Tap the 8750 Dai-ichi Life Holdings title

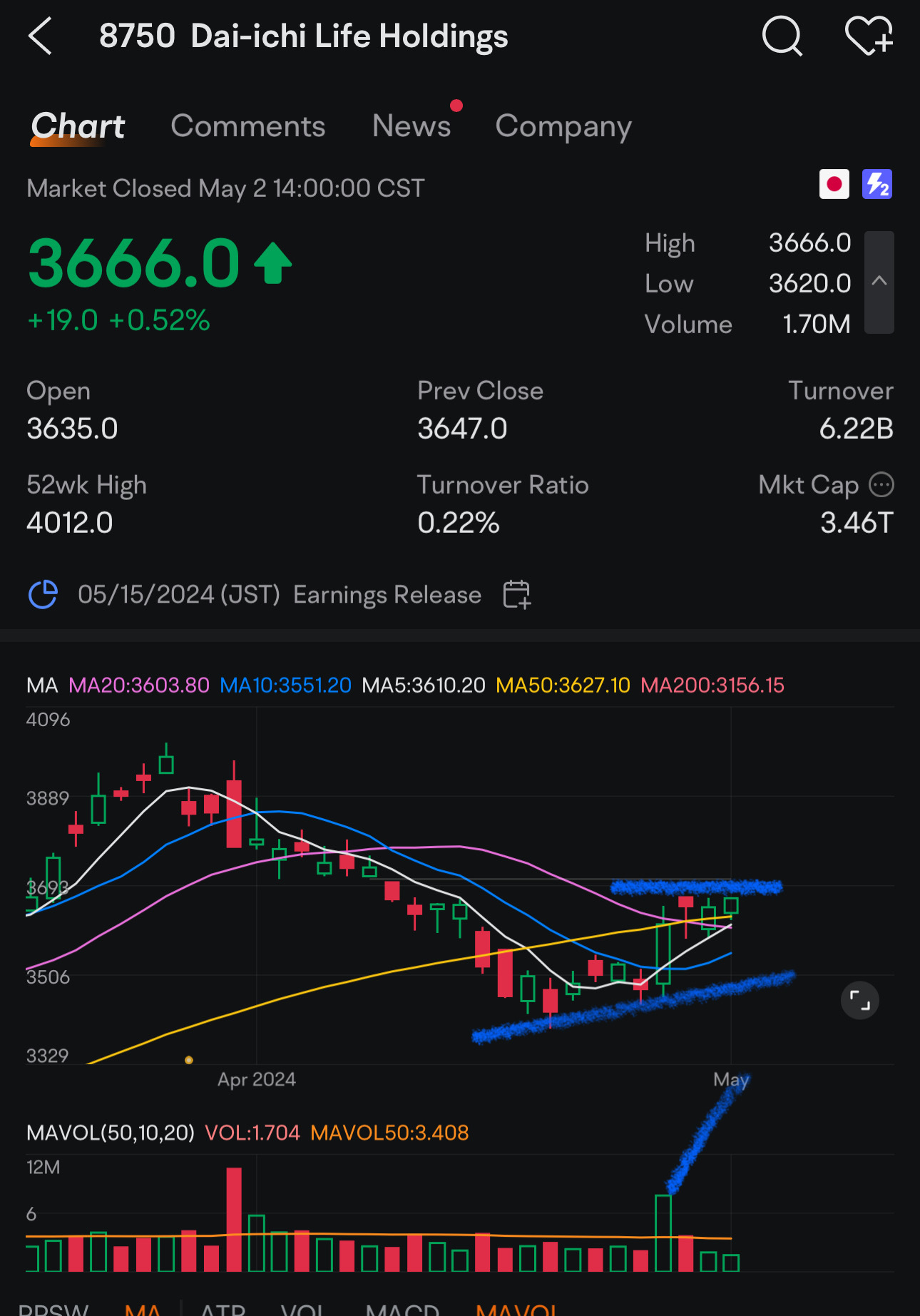pos(304,36)
